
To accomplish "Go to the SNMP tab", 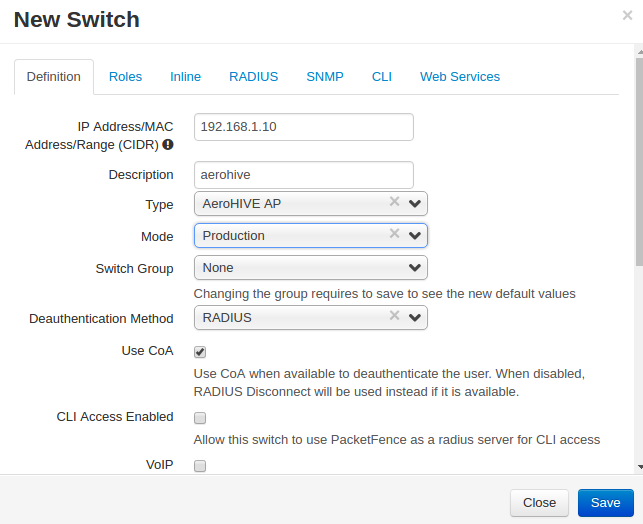I will (x=325, y=77).
